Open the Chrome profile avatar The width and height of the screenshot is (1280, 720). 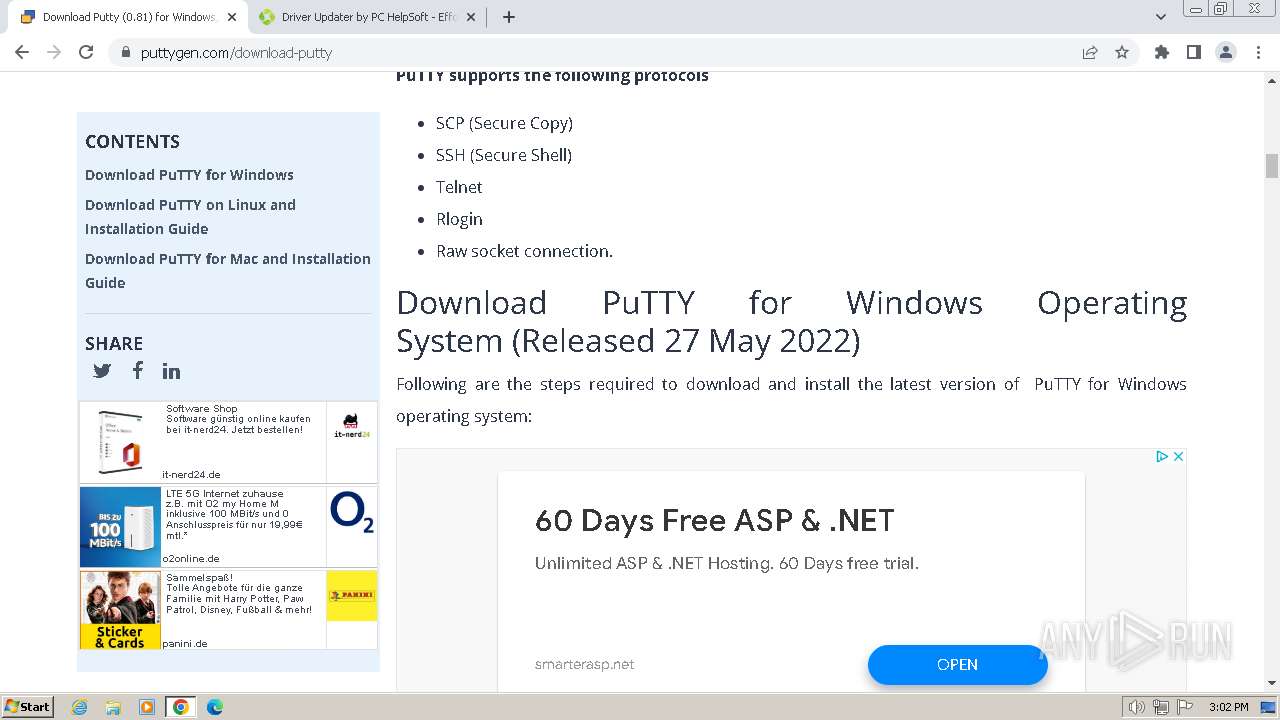coord(1226,53)
